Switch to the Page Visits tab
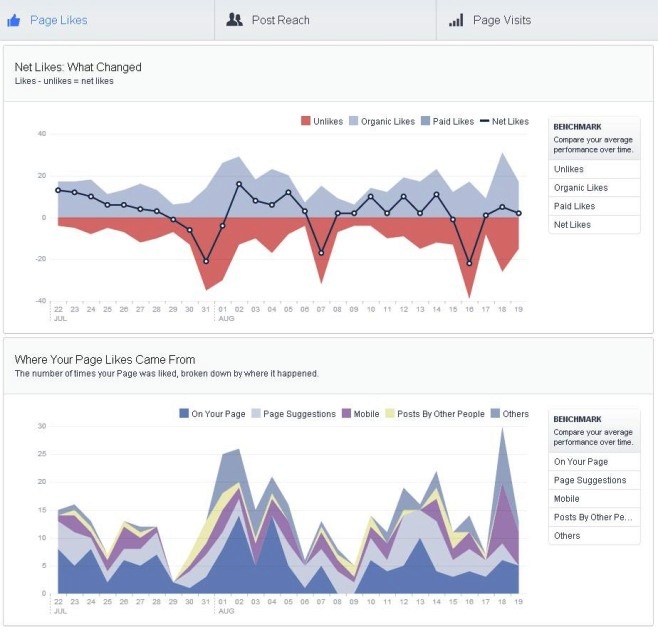 (x=501, y=20)
